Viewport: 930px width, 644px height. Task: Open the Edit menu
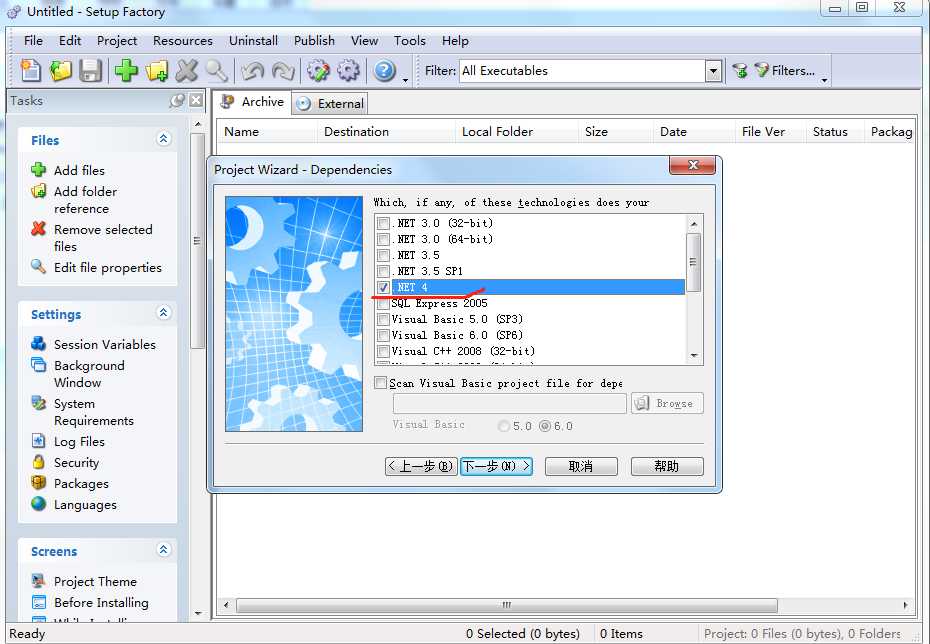[70, 41]
